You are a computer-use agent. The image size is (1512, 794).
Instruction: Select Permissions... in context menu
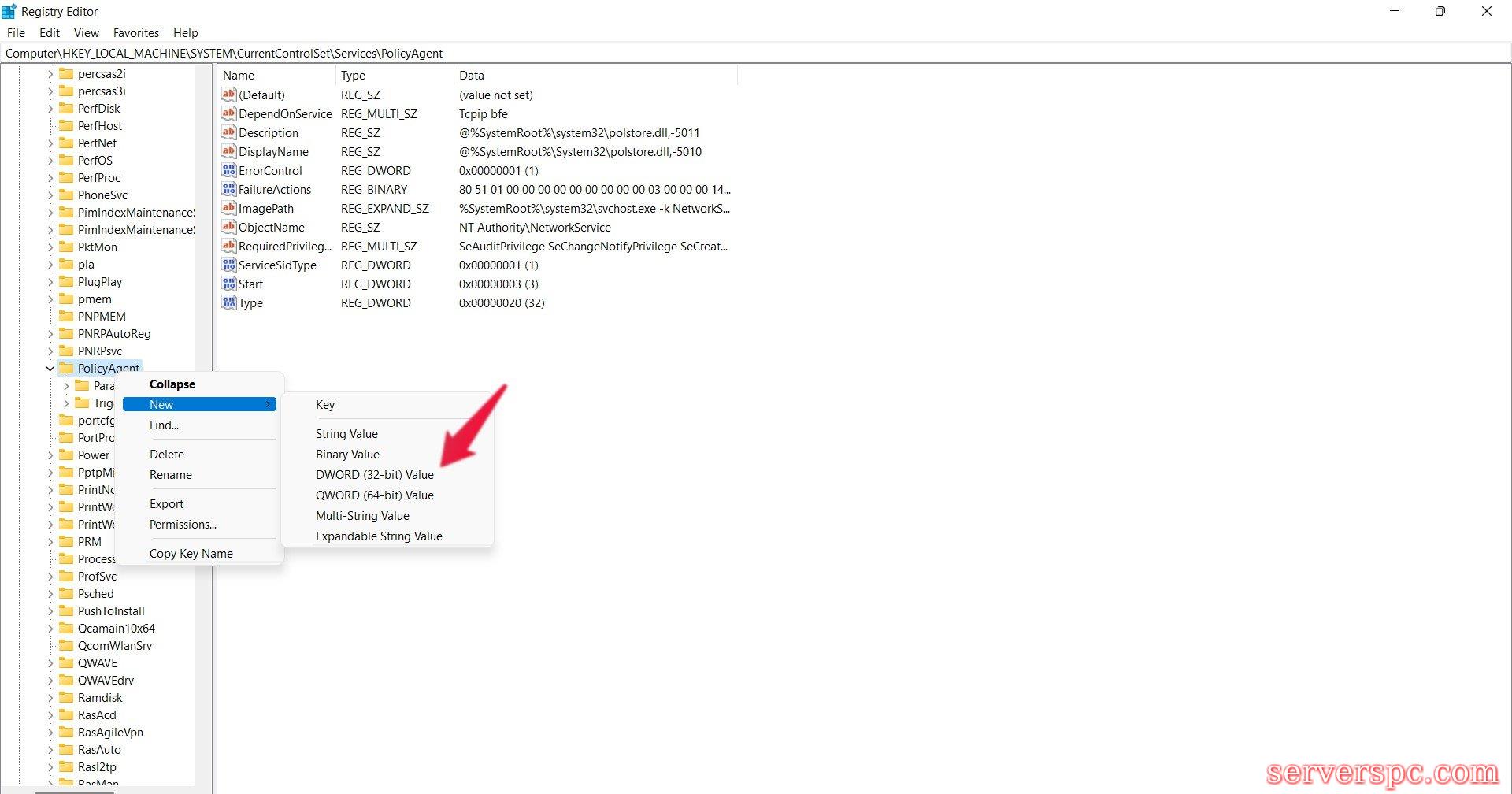pos(183,524)
